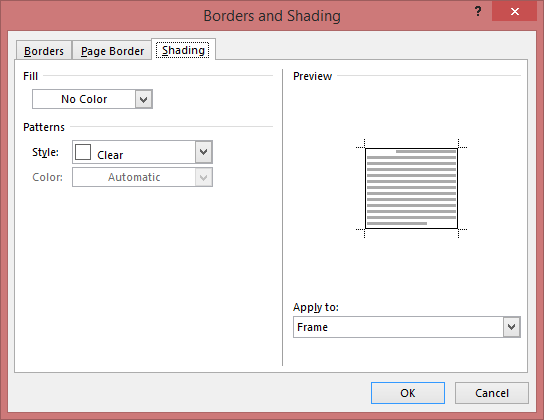Select the Shading tab
This screenshot has width=544, height=420.
tap(183, 50)
